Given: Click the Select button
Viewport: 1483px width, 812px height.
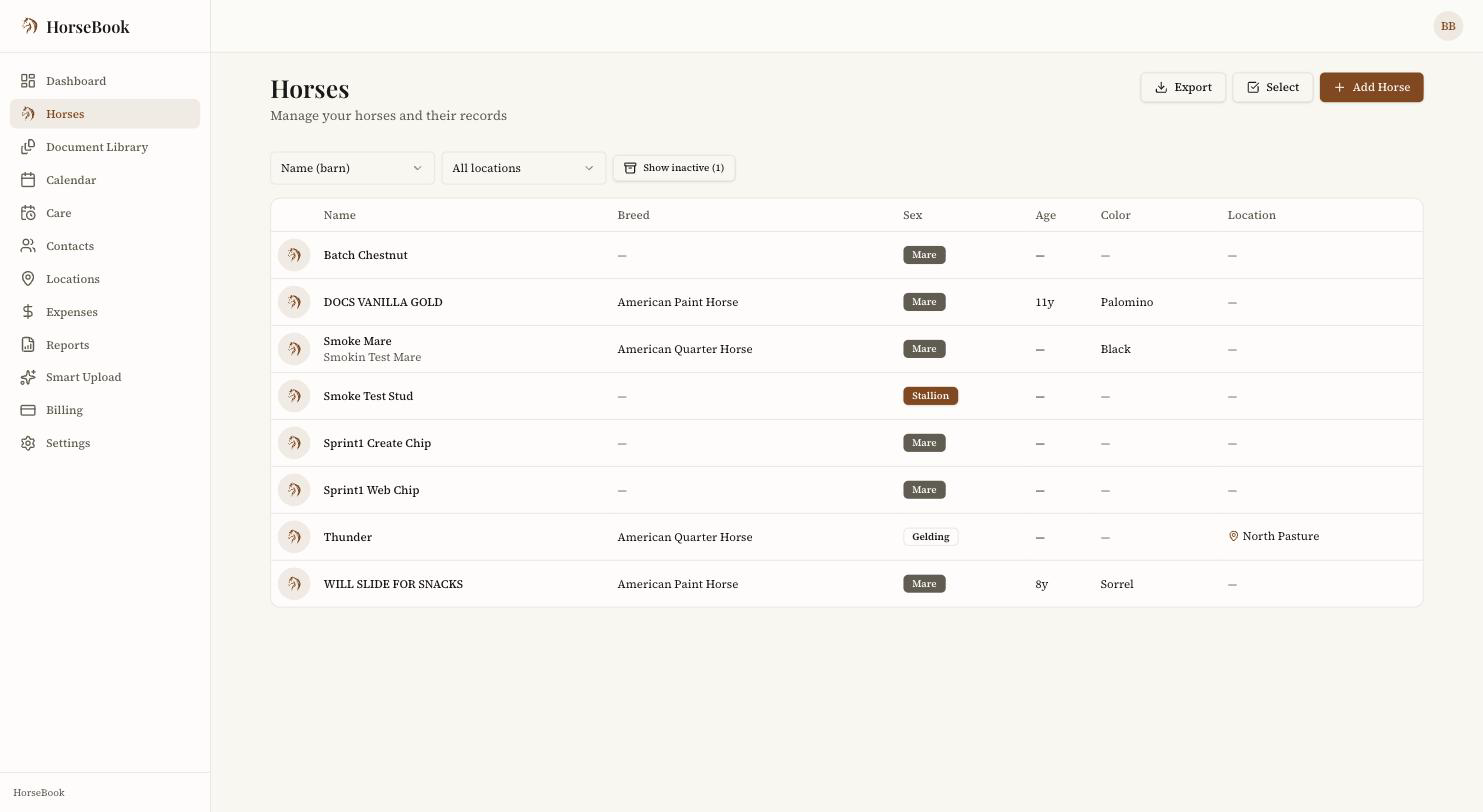Looking at the screenshot, I should (1273, 87).
